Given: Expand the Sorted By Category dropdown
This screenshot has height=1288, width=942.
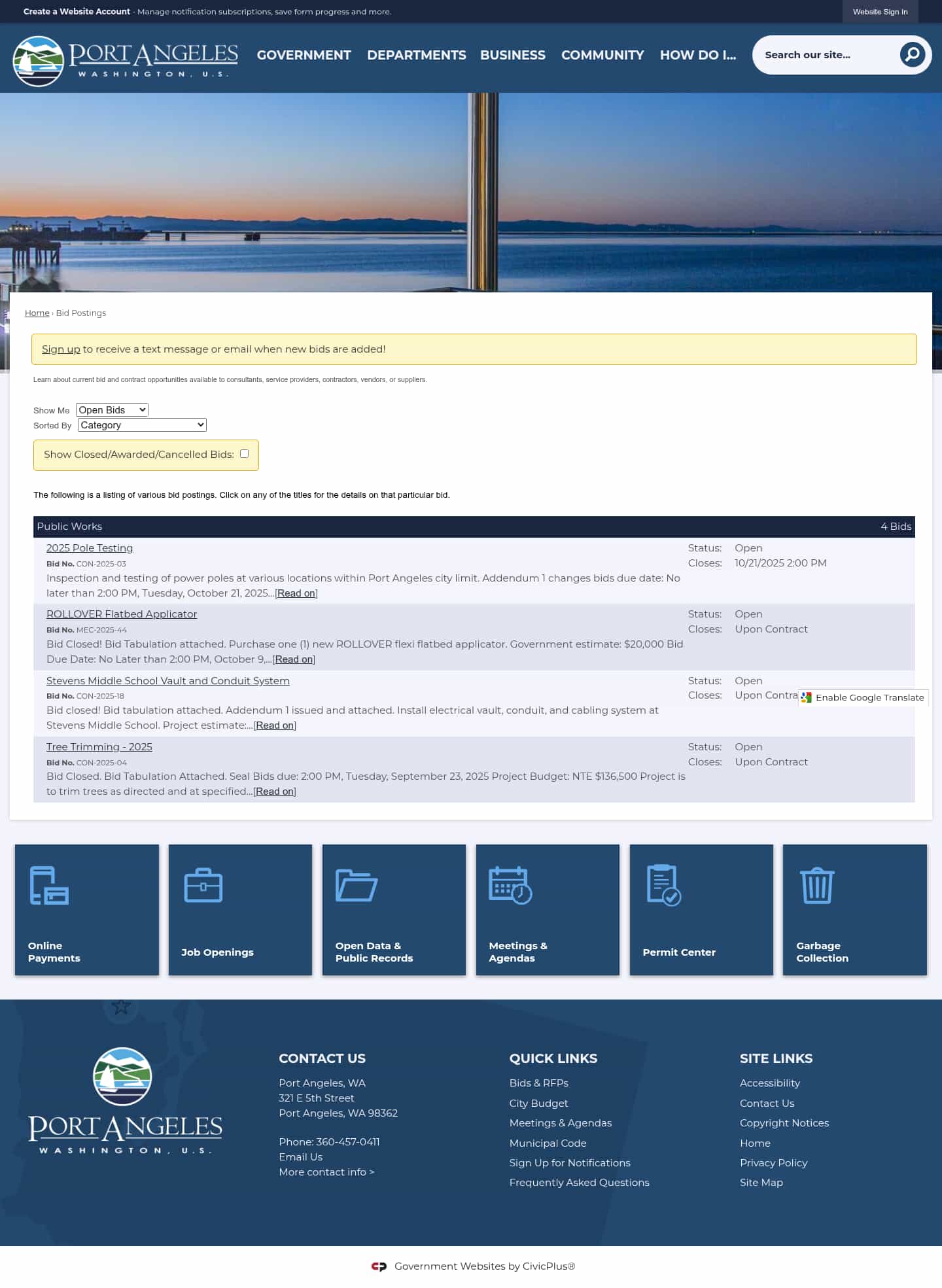Looking at the screenshot, I should (142, 425).
